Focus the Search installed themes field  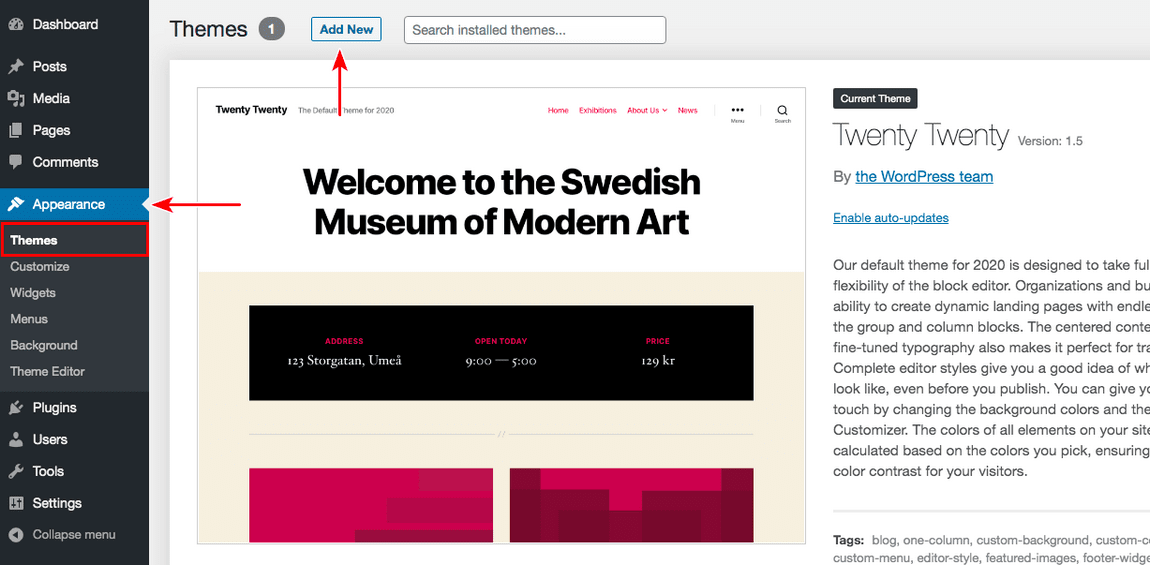pos(535,30)
